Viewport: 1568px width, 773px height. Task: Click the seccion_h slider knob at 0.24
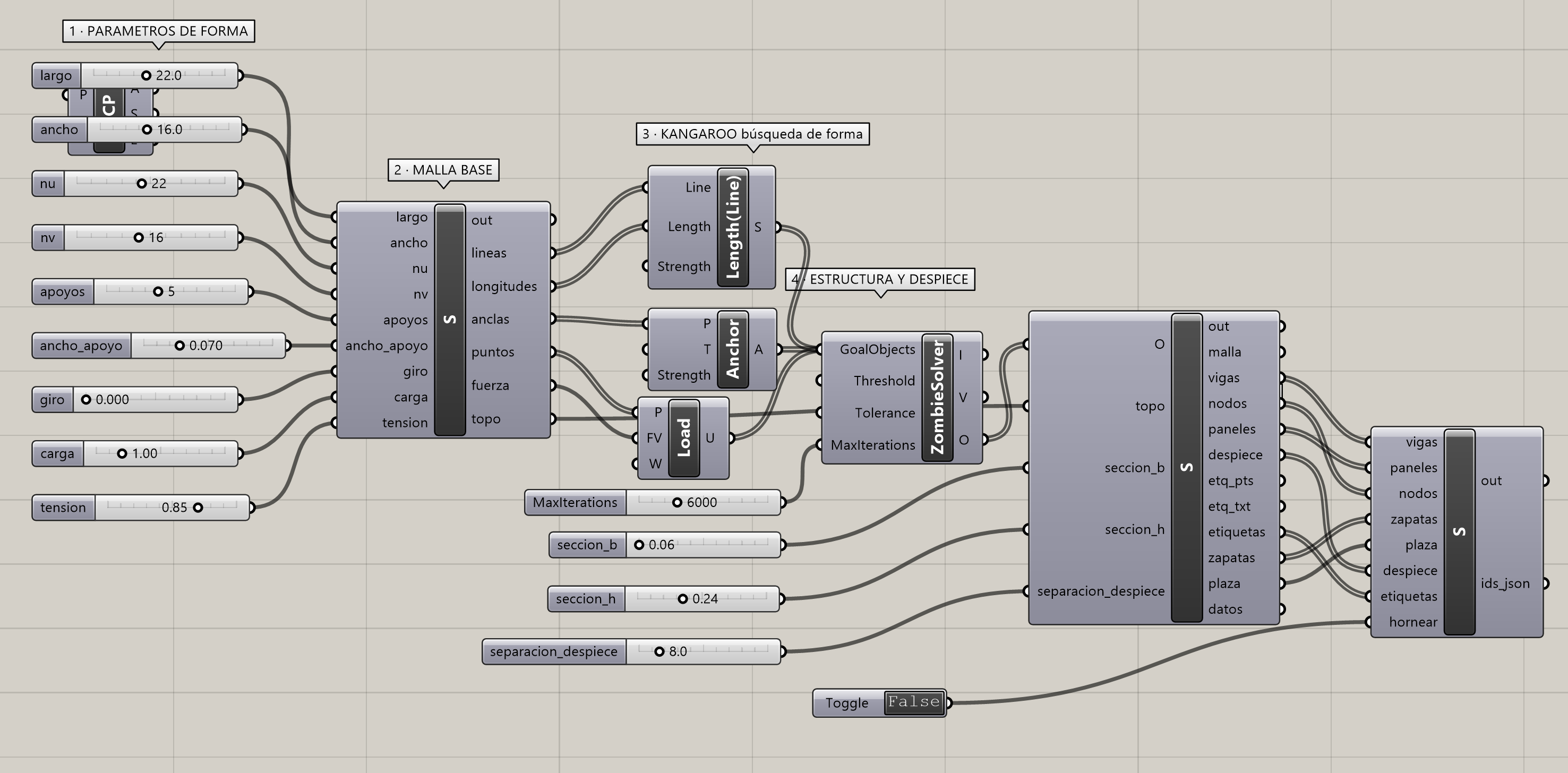point(682,599)
